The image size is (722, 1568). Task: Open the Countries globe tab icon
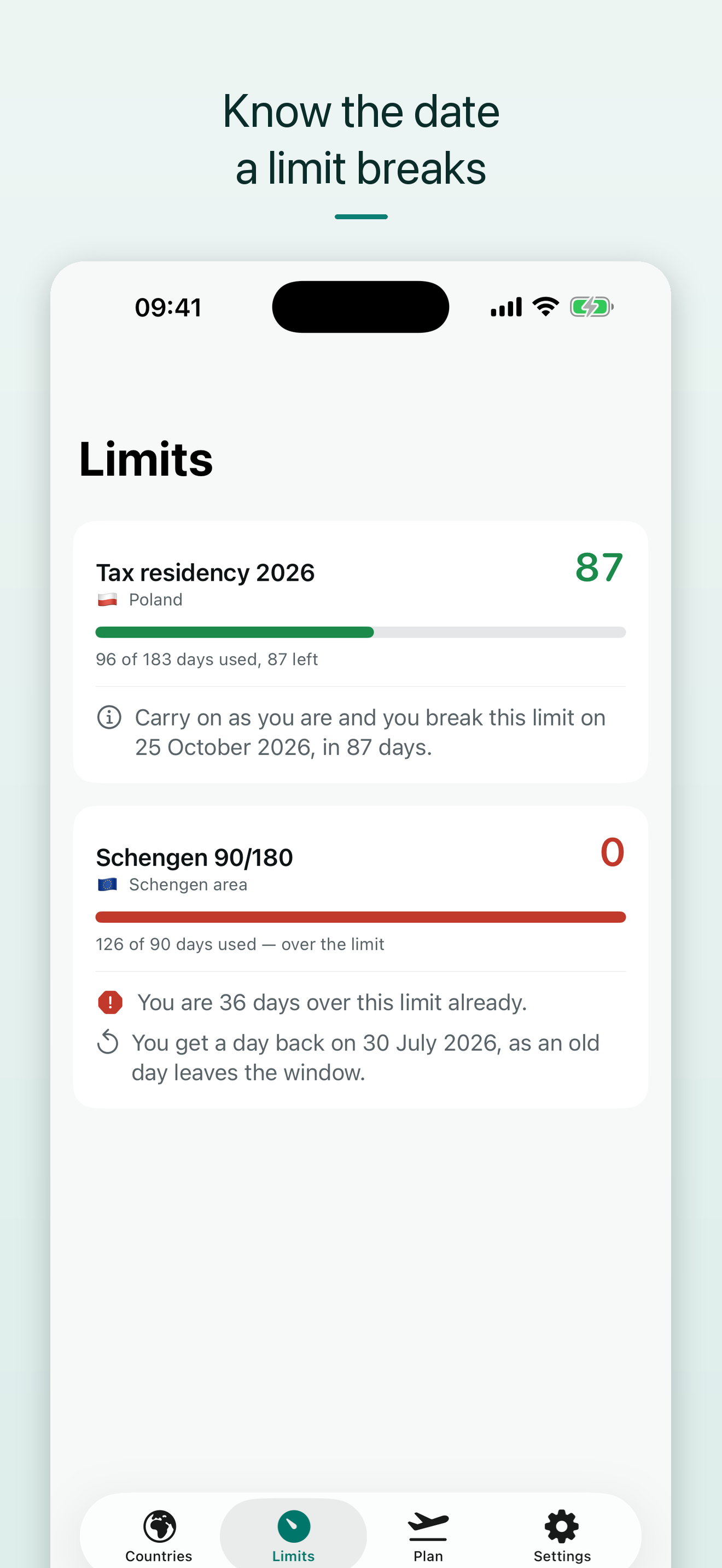160,1526
